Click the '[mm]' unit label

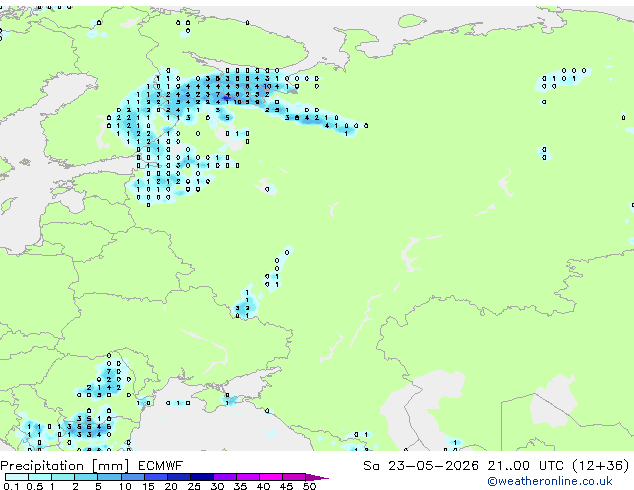110,466
